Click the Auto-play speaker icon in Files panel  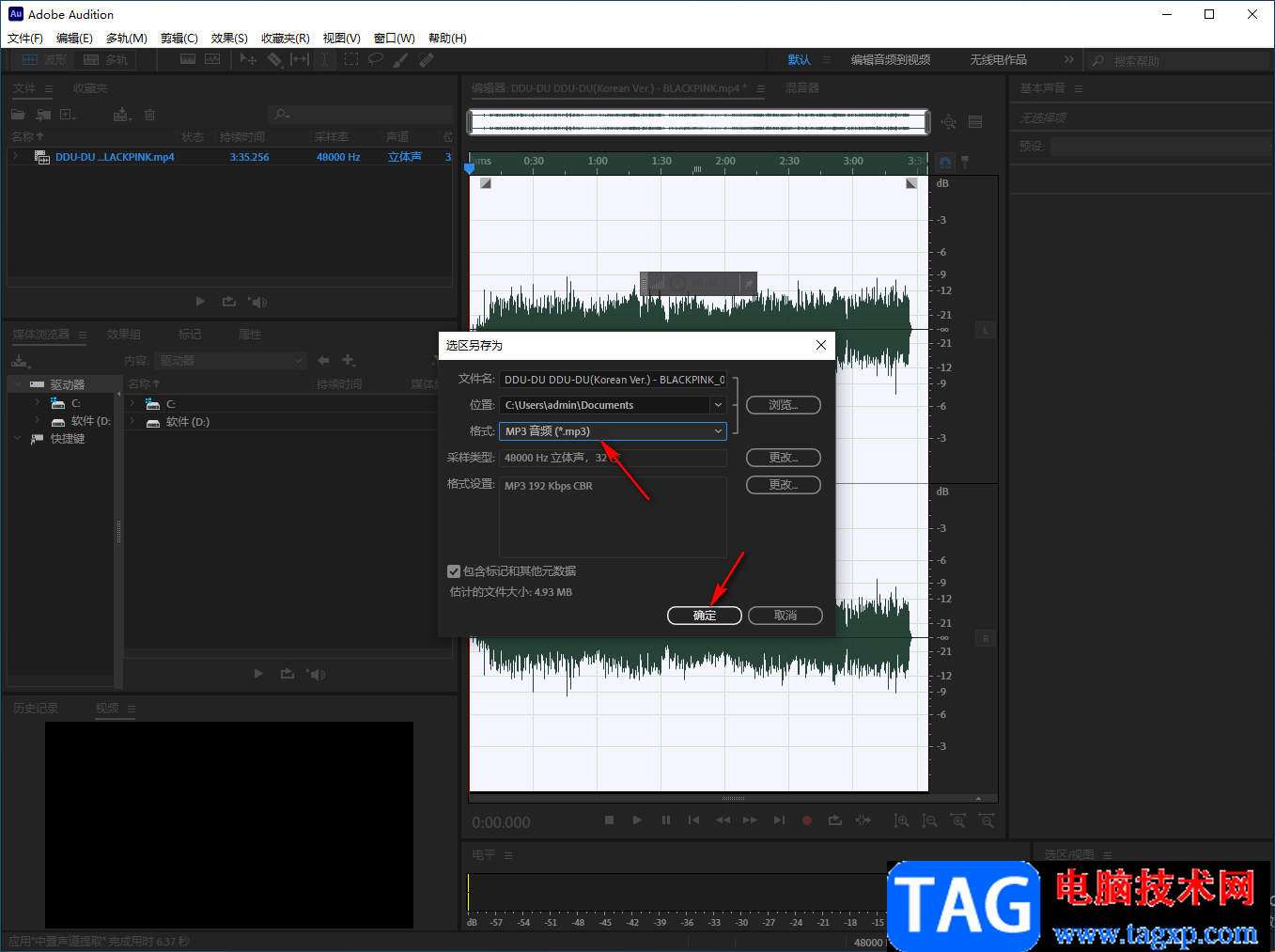click(x=257, y=302)
